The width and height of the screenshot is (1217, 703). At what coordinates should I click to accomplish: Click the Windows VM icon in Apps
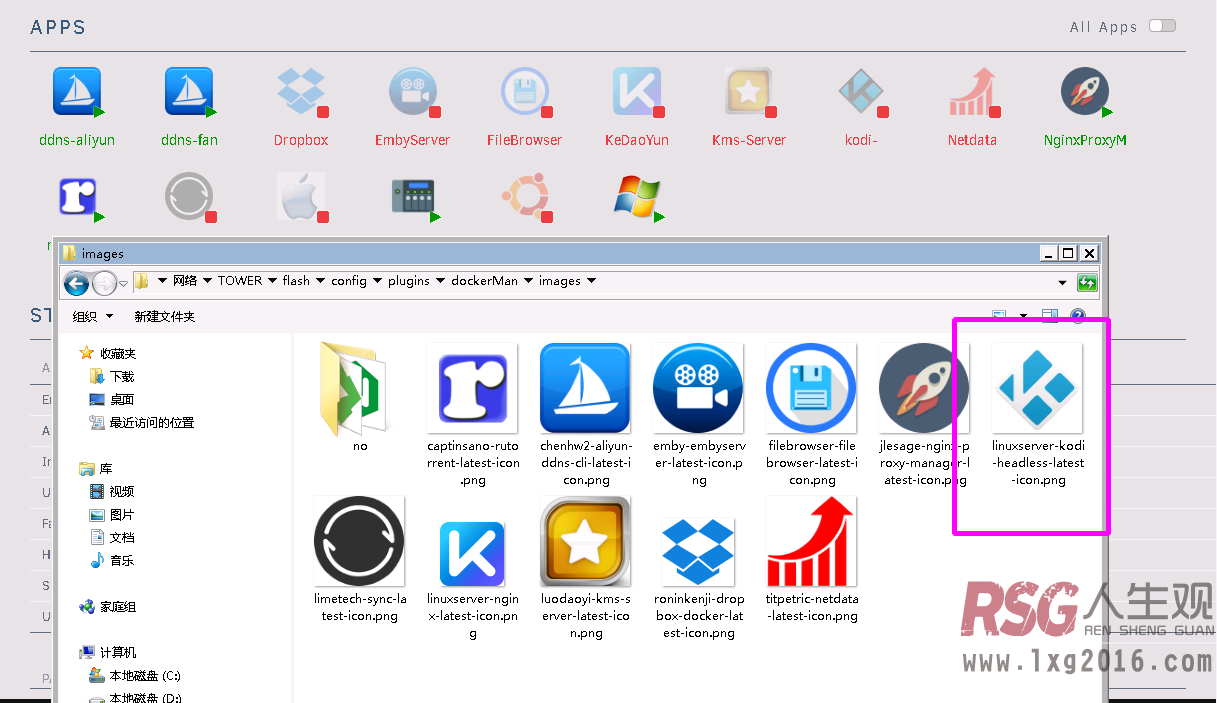coord(637,197)
